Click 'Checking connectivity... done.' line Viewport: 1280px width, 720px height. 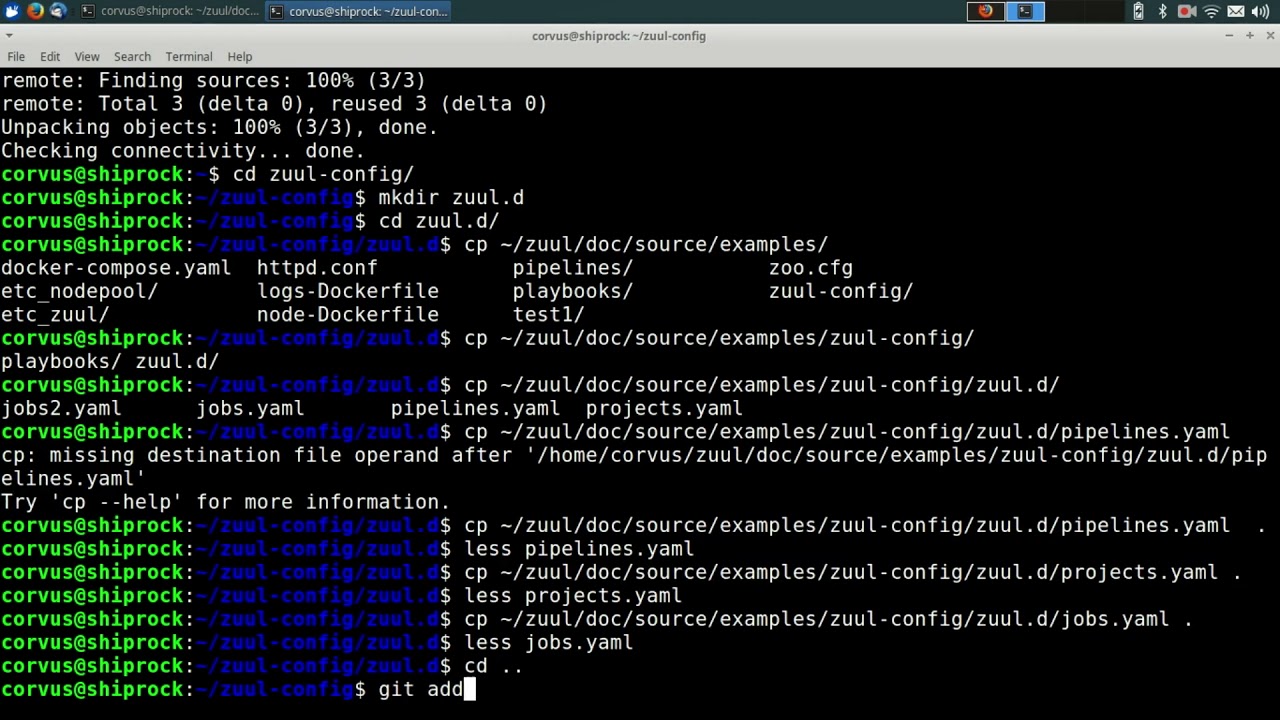[x=183, y=151]
